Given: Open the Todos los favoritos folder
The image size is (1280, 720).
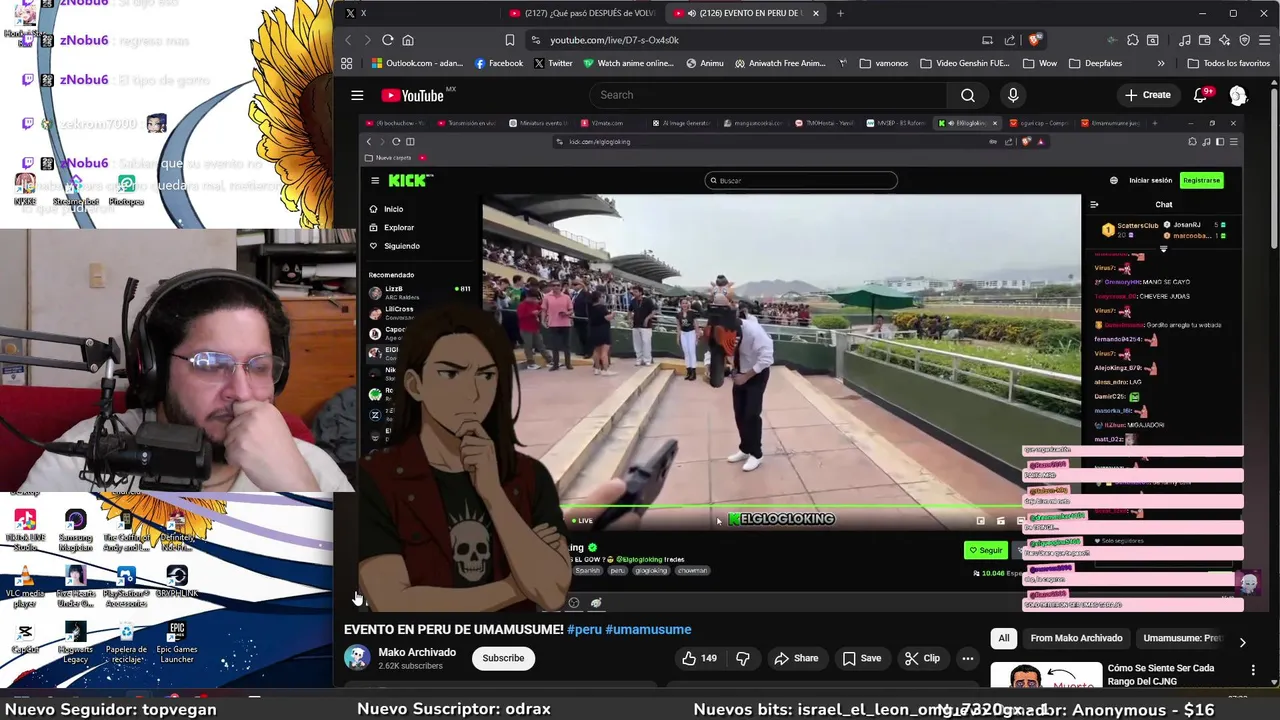Looking at the screenshot, I should [x=1228, y=63].
